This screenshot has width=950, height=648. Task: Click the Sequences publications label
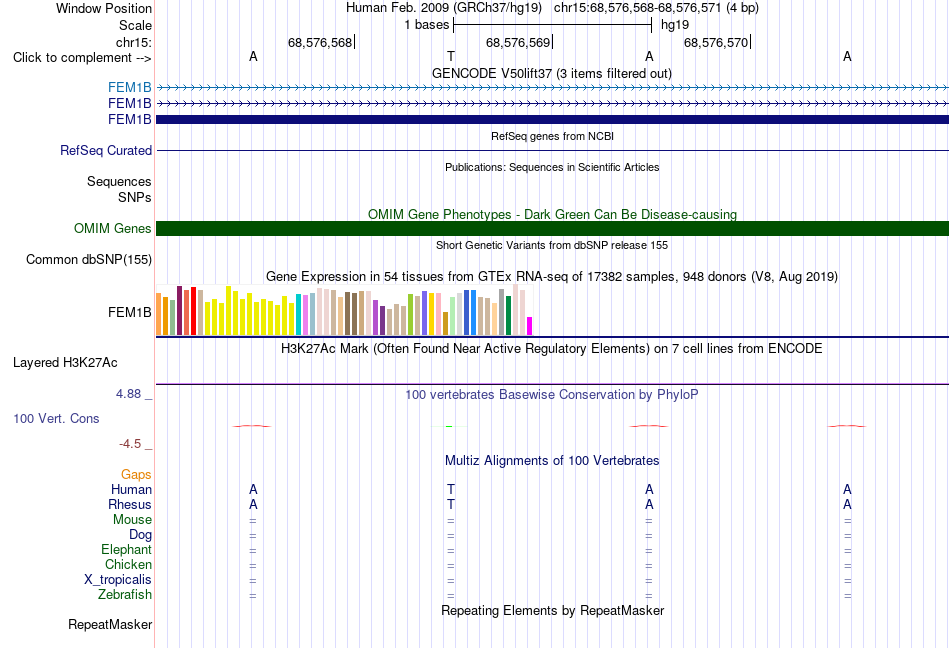119,182
